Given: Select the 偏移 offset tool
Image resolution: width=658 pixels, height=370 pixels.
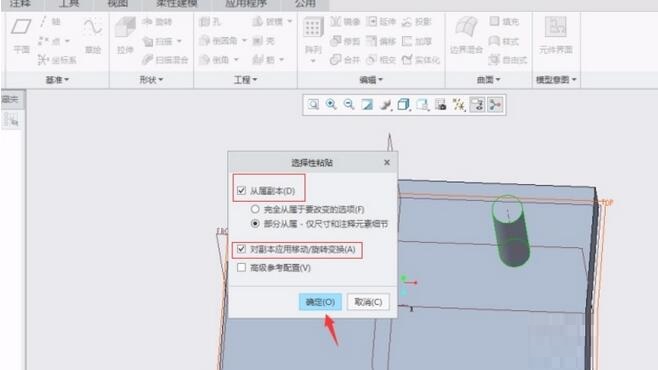Looking at the screenshot, I should coord(381,41).
